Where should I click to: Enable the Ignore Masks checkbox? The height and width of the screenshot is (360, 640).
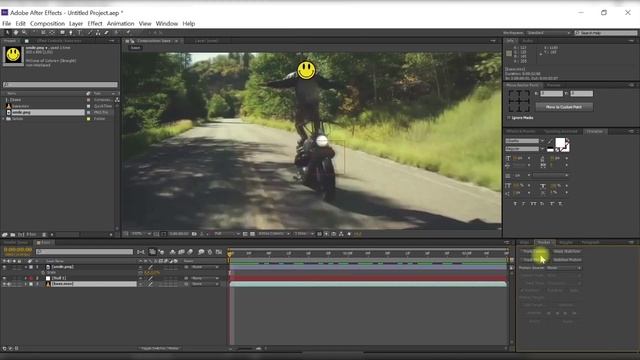click(509, 118)
